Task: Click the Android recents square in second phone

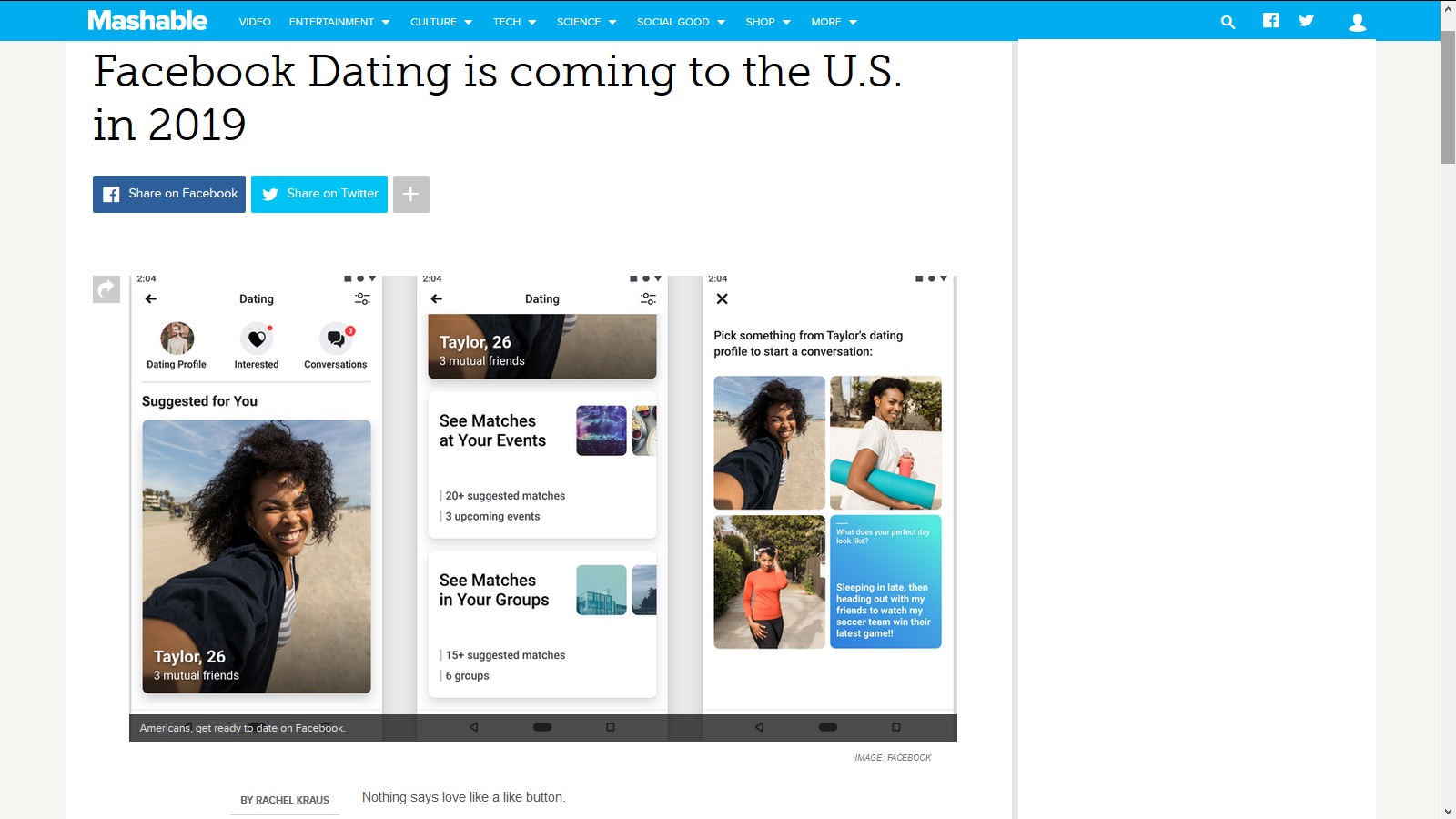Action: [611, 727]
